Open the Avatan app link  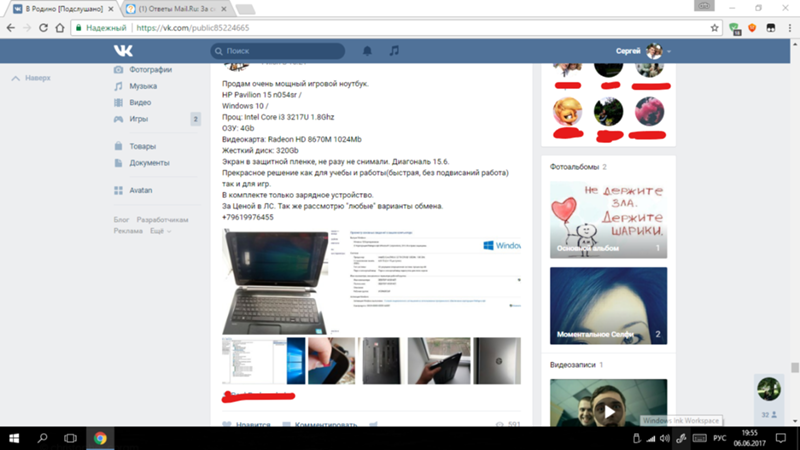tap(140, 190)
